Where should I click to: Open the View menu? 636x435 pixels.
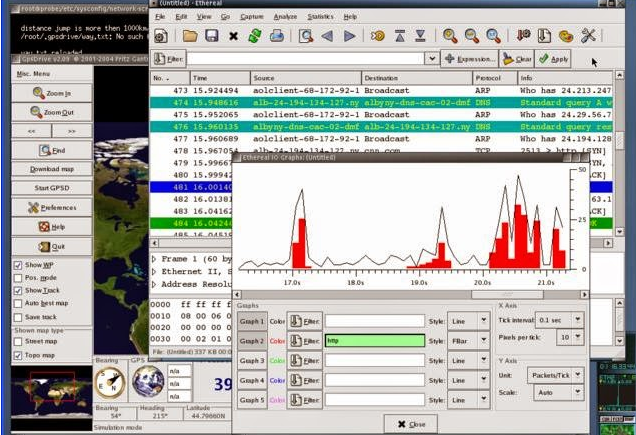(x=204, y=17)
